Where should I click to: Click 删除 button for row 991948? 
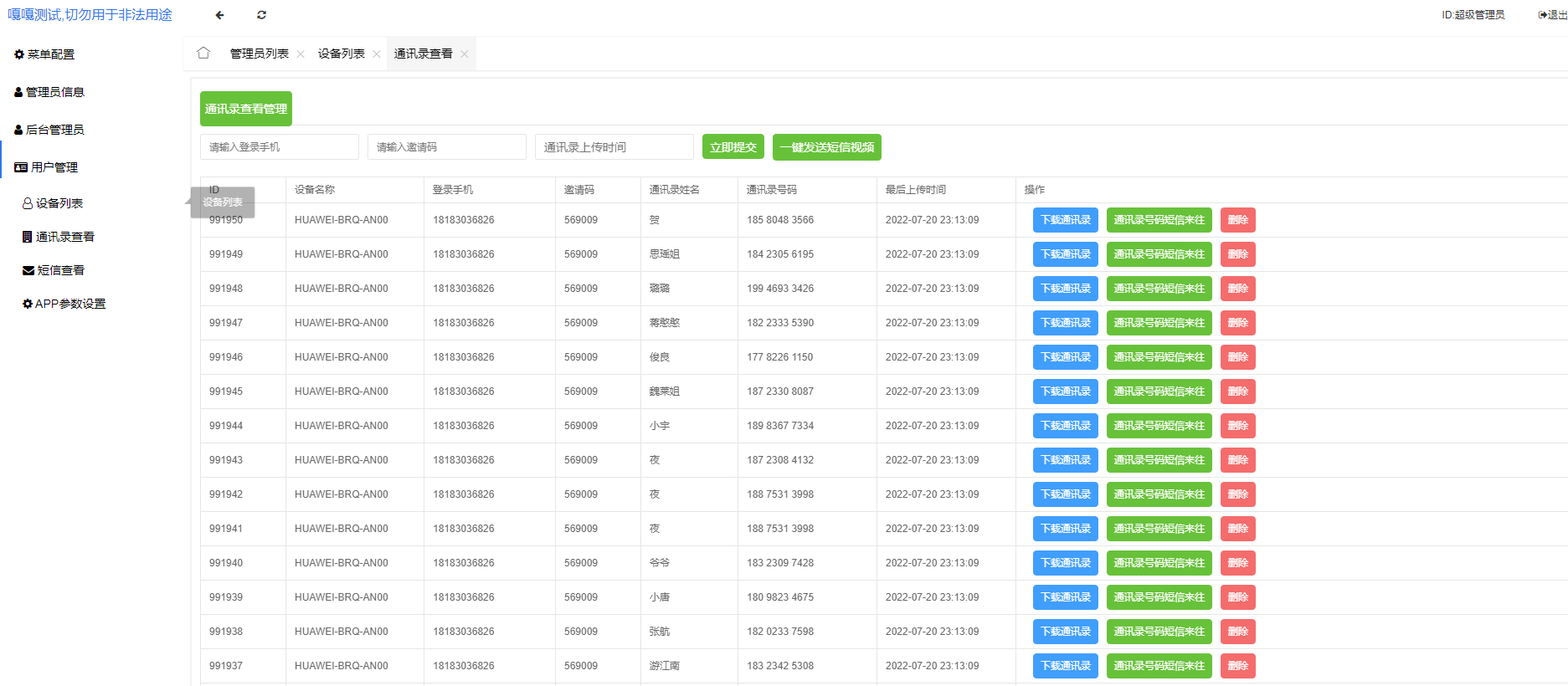[1237, 289]
